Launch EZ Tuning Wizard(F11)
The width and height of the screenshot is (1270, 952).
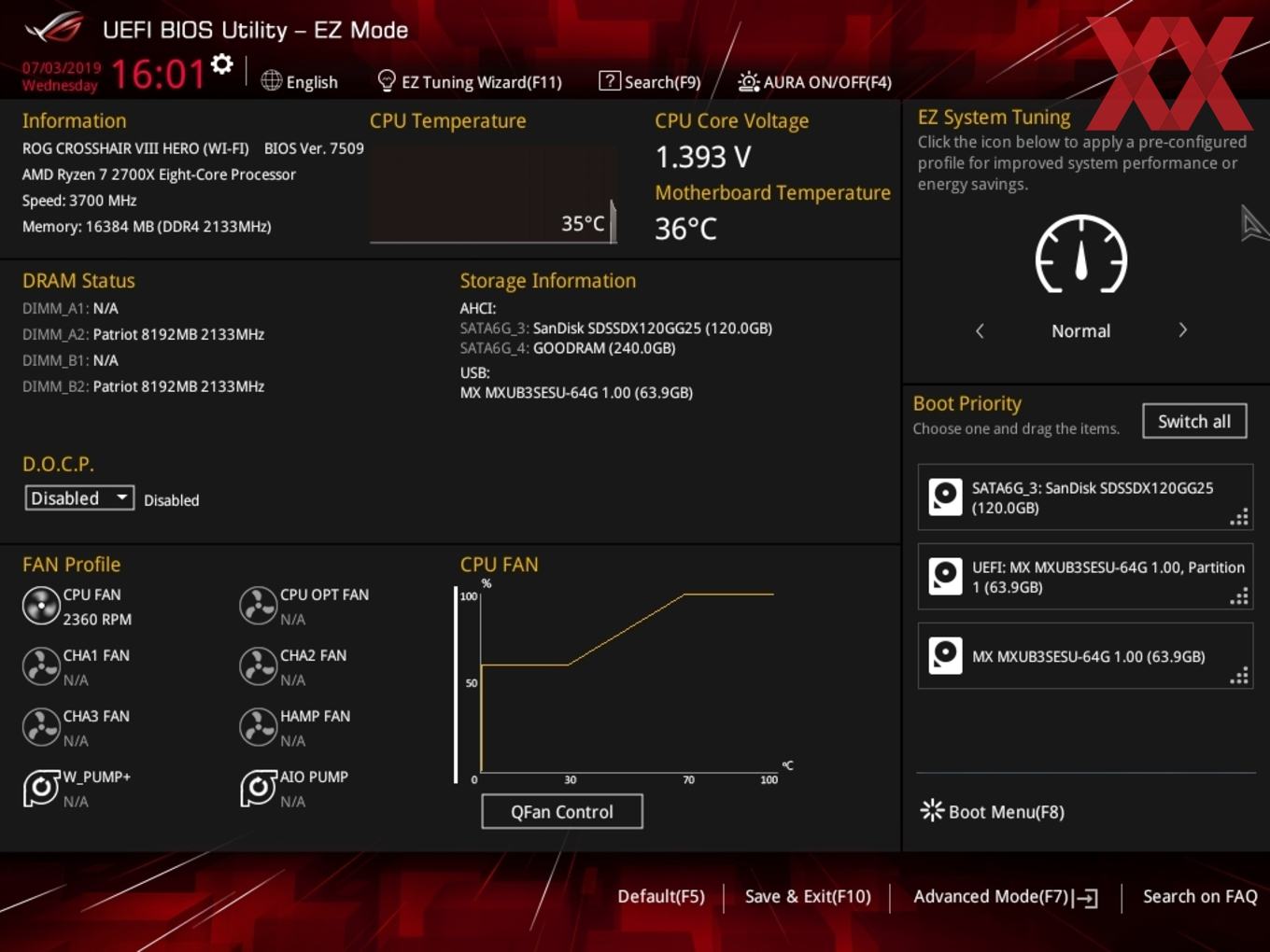482,82
